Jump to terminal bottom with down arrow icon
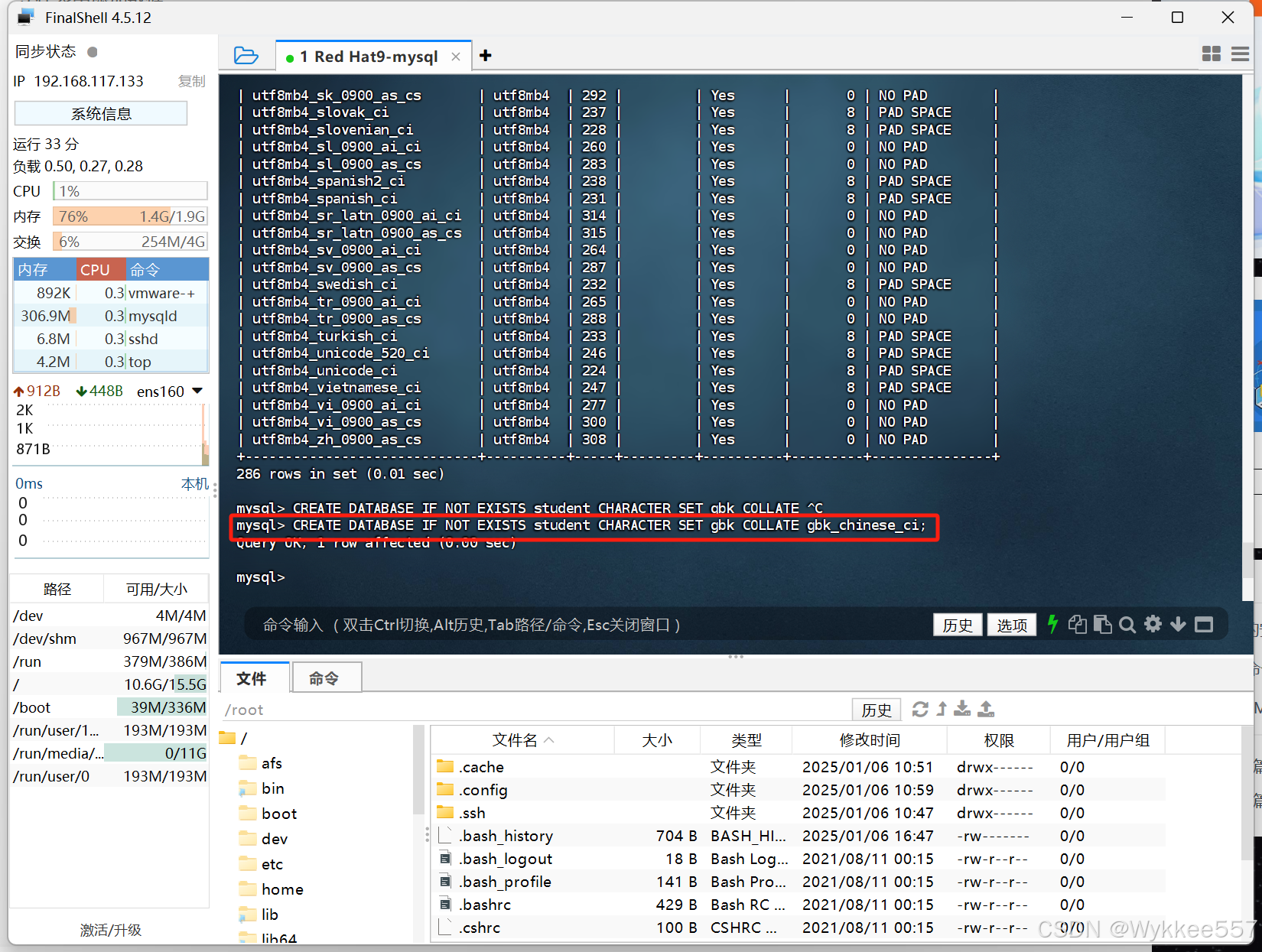 [1178, 625]
